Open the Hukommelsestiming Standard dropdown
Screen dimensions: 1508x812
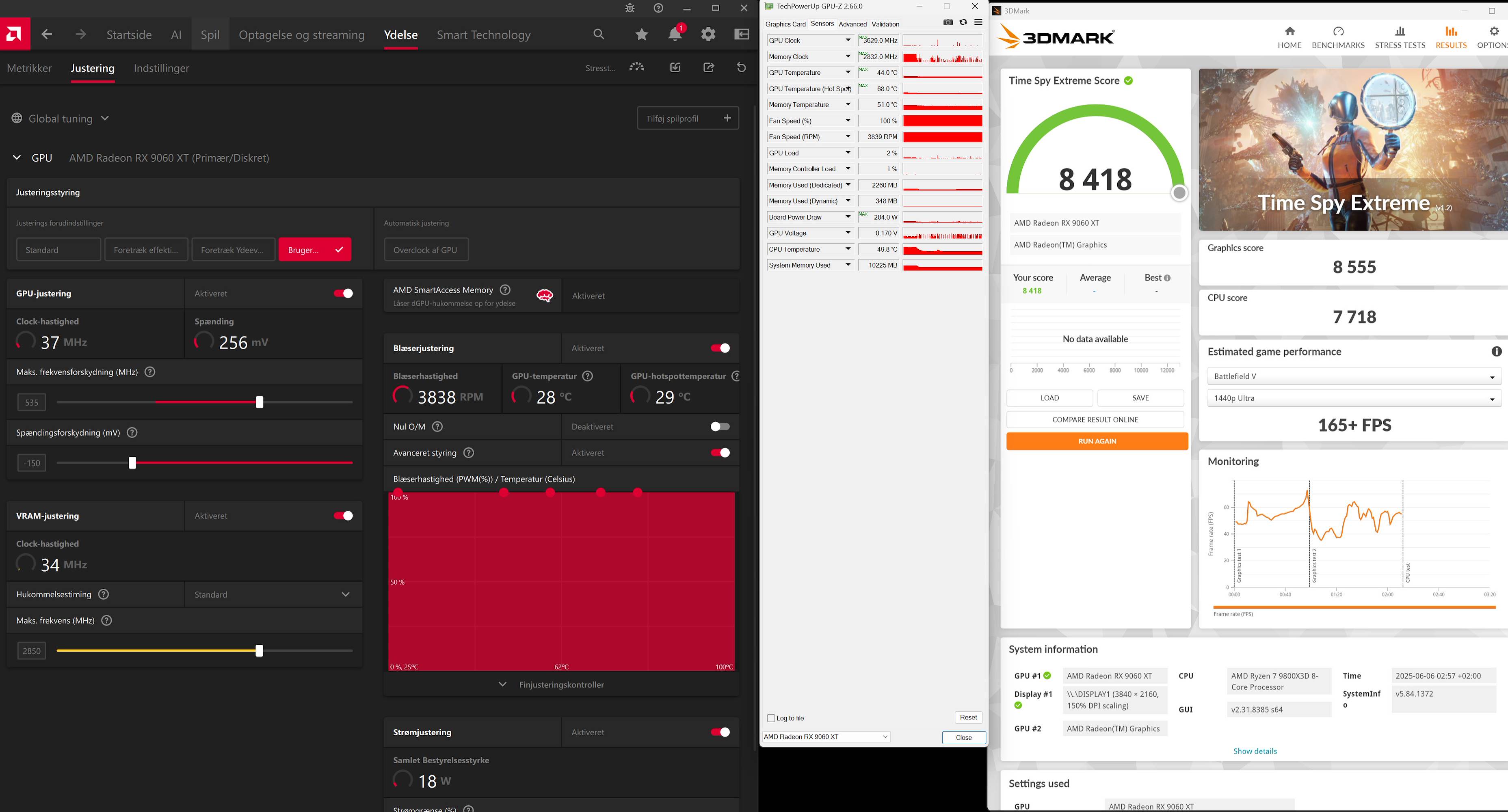click(x=273, y=594)
